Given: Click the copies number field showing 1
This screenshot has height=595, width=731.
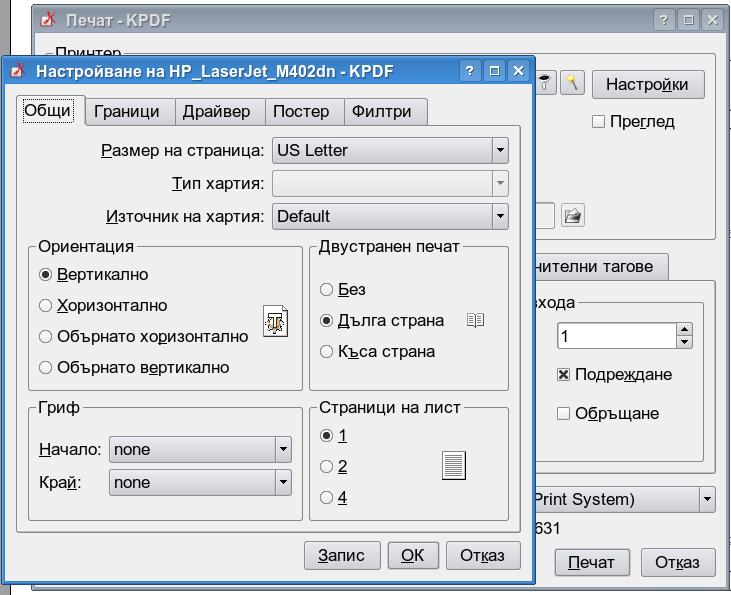Looking at the screenshot, I should pyautogui.click(x=617, y=336).
